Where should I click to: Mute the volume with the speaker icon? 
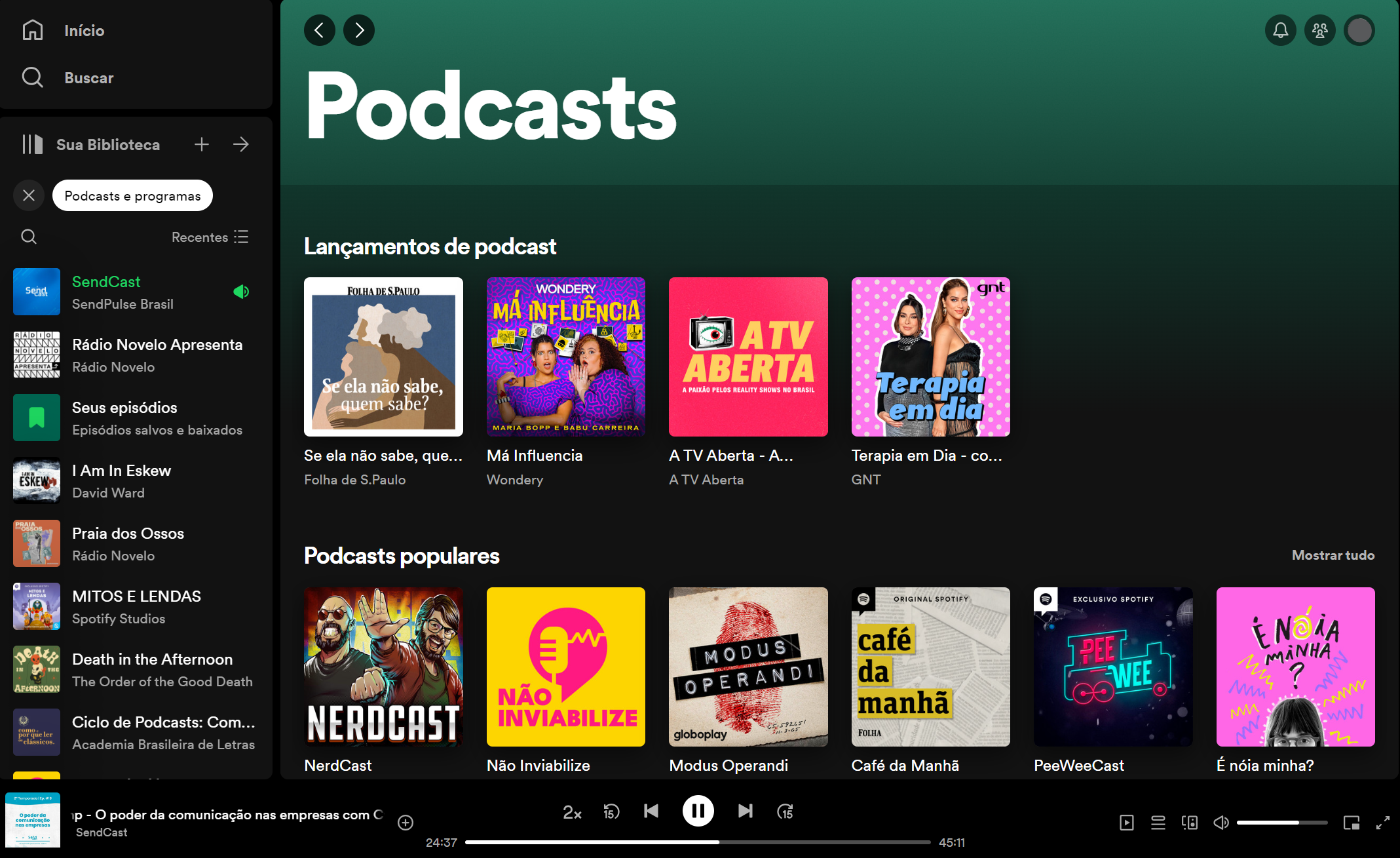coord(1220,823)
